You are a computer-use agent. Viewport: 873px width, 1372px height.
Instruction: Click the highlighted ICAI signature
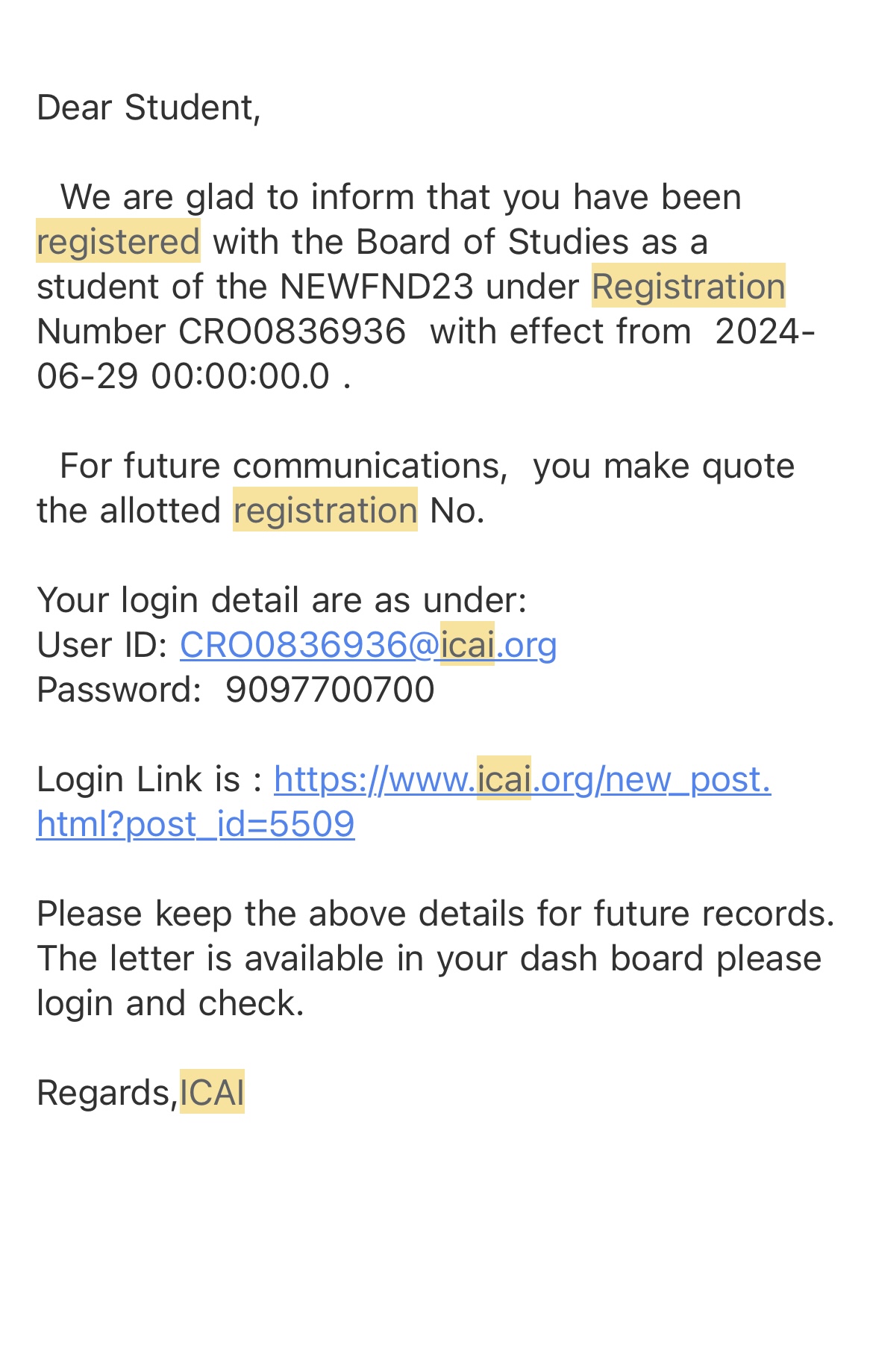(x=212, y=1093)
